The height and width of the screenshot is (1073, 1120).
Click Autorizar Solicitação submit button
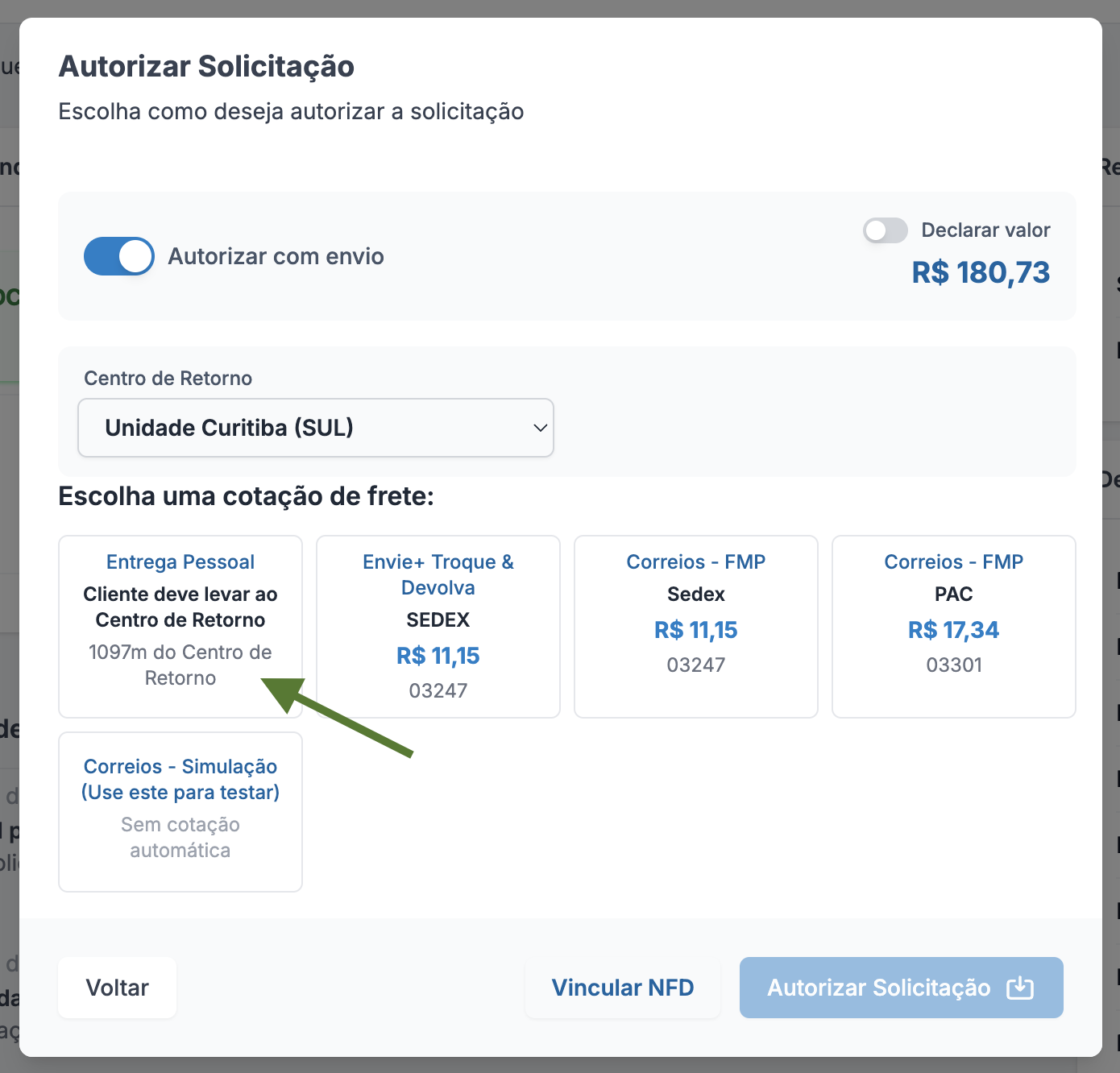[902, 988]
